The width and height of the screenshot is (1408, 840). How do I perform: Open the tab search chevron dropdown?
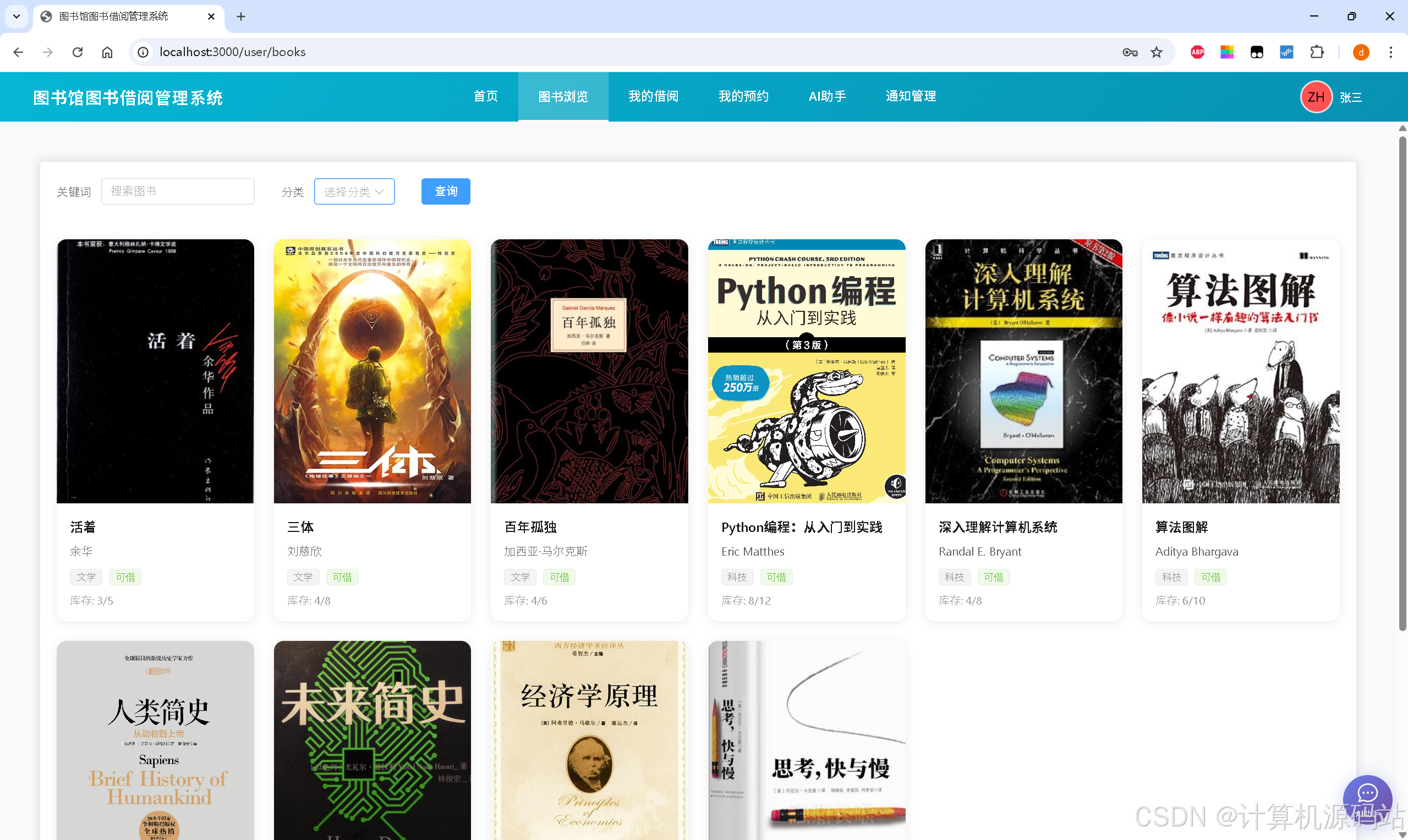point(17,17)
